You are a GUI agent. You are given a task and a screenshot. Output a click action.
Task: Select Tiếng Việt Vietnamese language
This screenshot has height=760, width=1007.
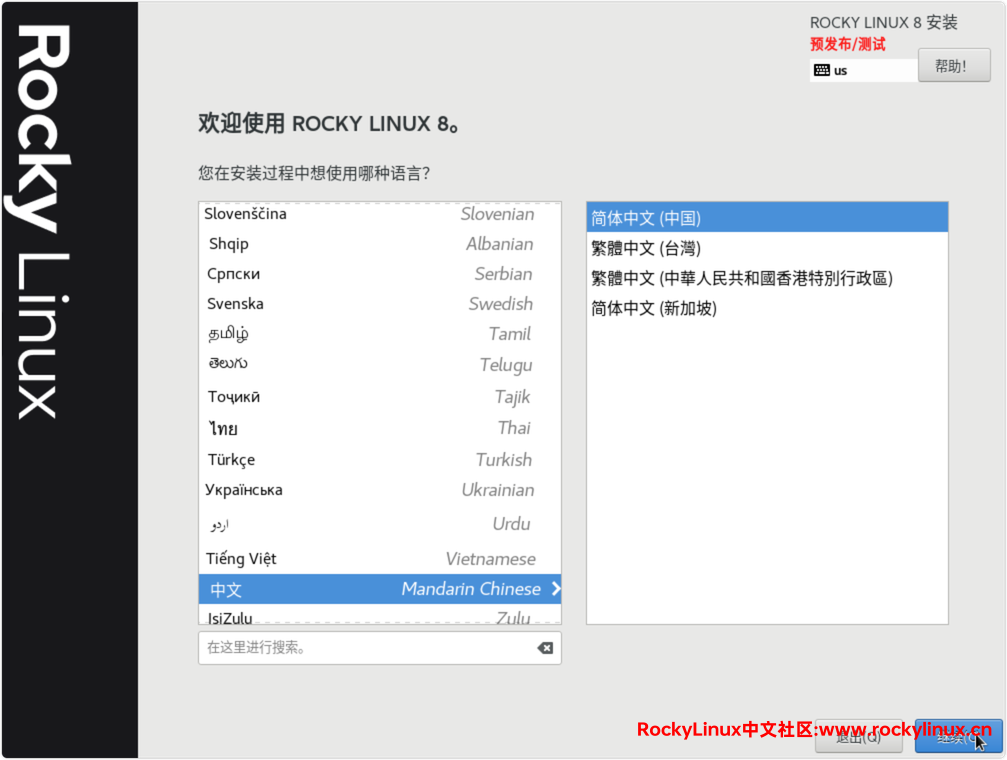coord(379,559)
